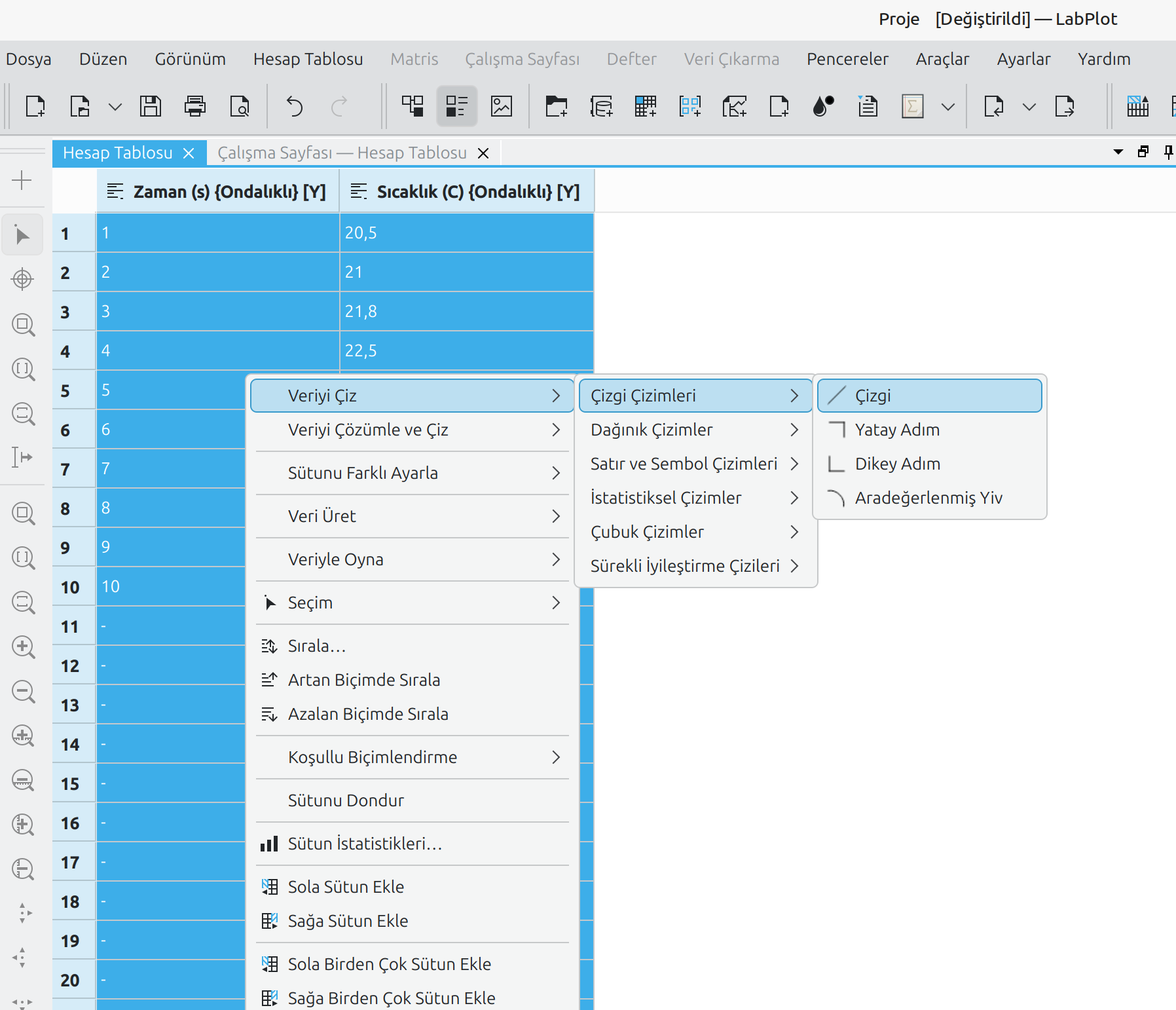1176x1010 pixels.
Task: Click the zoom out magnifier in sidebar
Action: (x=24, y=692)
